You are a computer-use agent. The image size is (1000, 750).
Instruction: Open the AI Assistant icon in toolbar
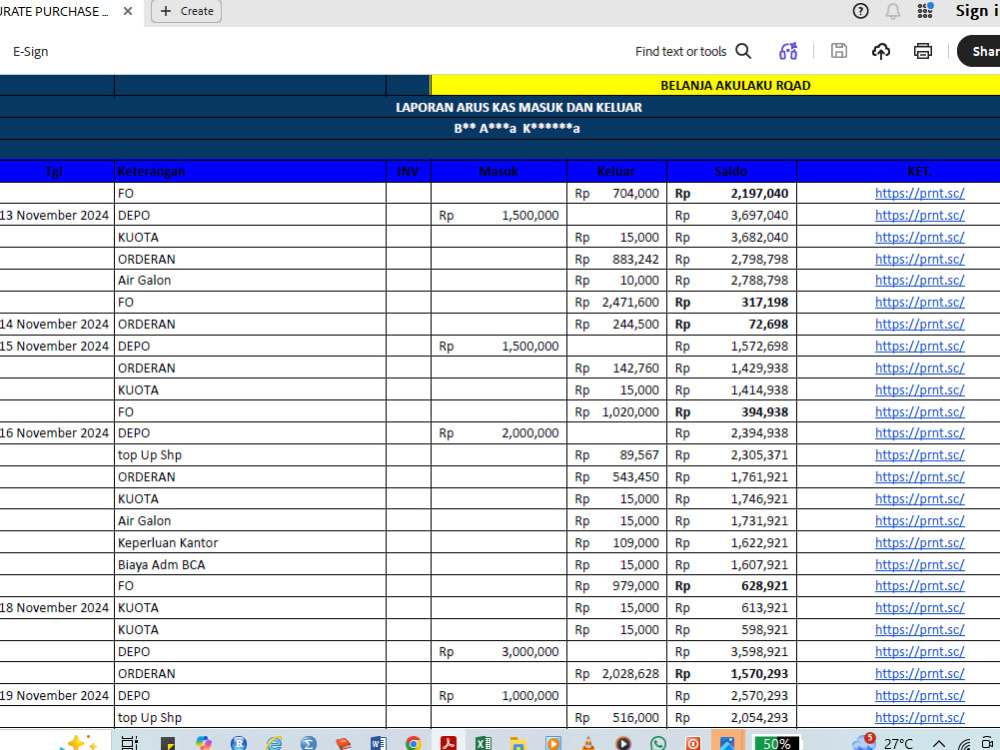coord(788,51)
